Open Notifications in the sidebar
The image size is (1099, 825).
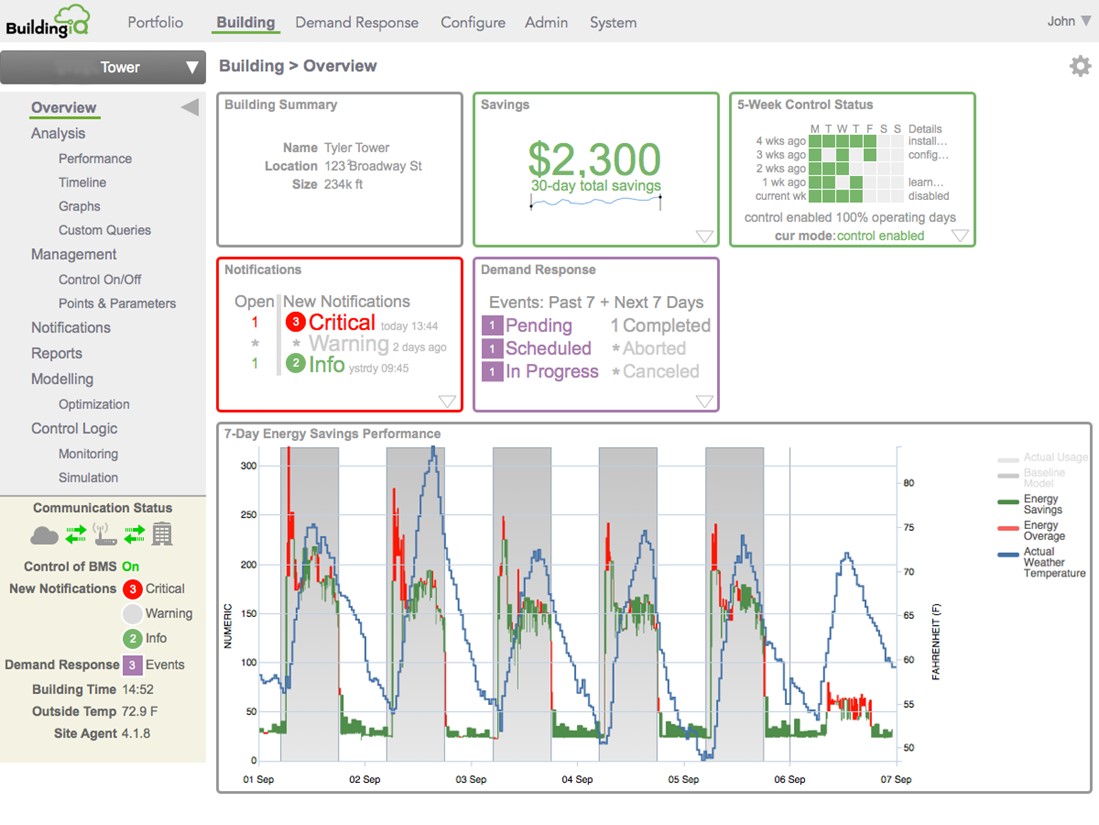pos(71,327)
